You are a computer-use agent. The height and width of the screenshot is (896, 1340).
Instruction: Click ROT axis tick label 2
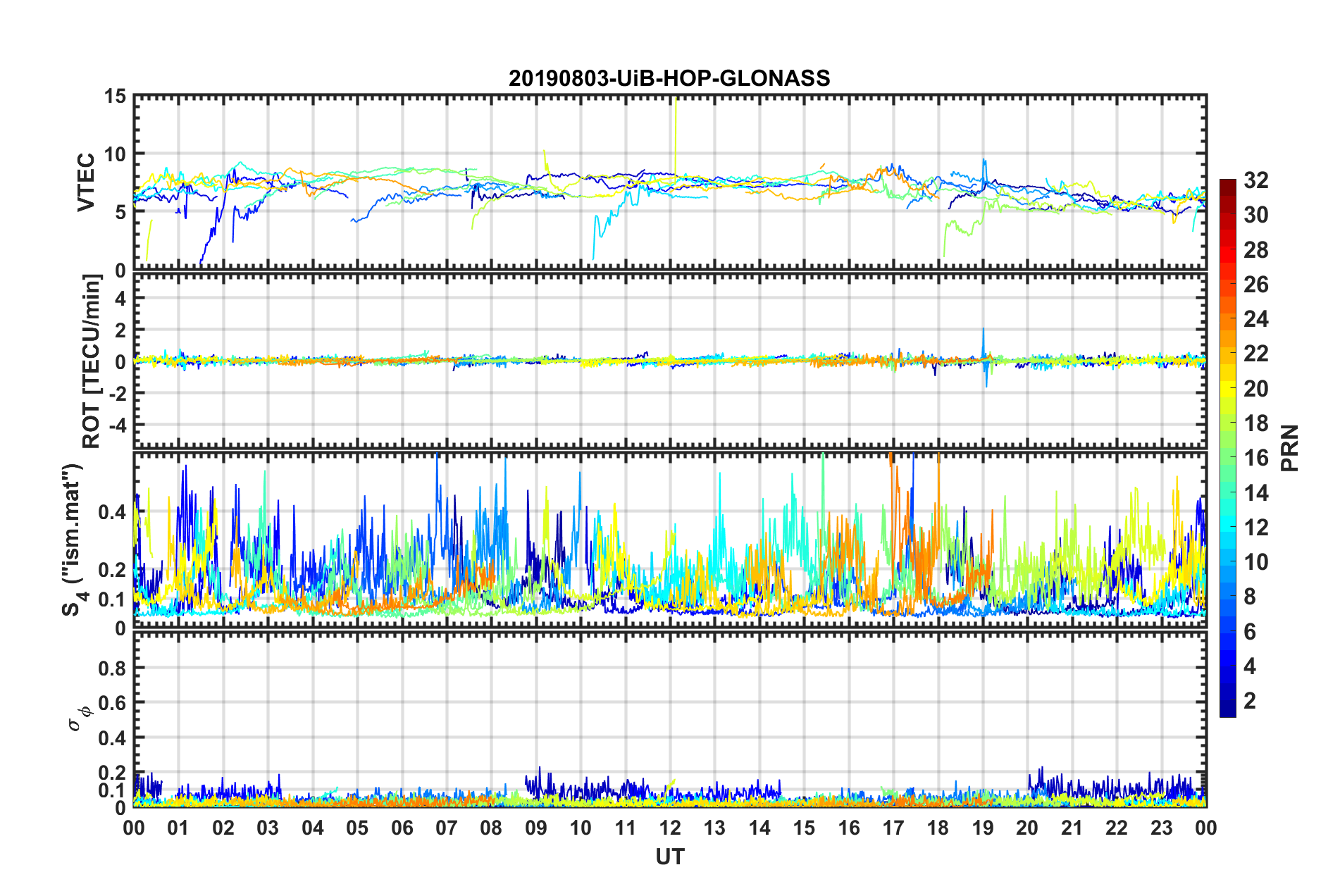(120, 330)
